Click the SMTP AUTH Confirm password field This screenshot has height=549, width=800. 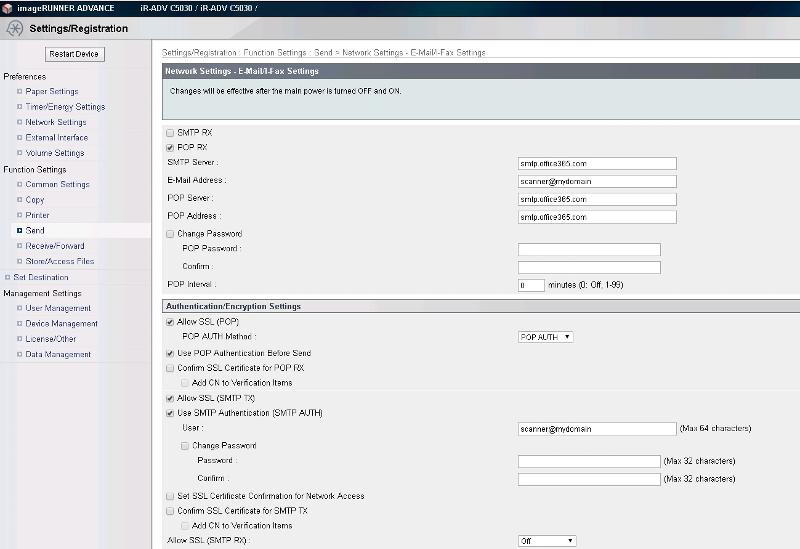pos(589,479)
